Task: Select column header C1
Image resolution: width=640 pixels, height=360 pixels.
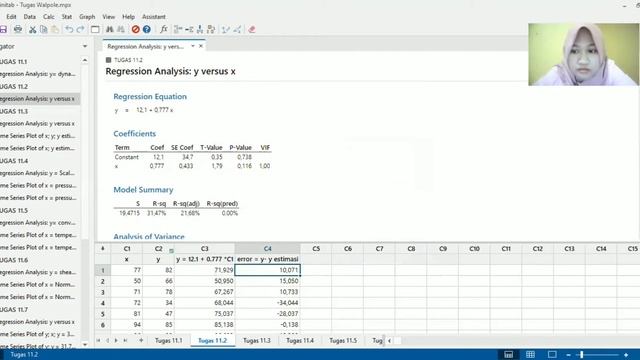Action: click(x=127, y=248)
